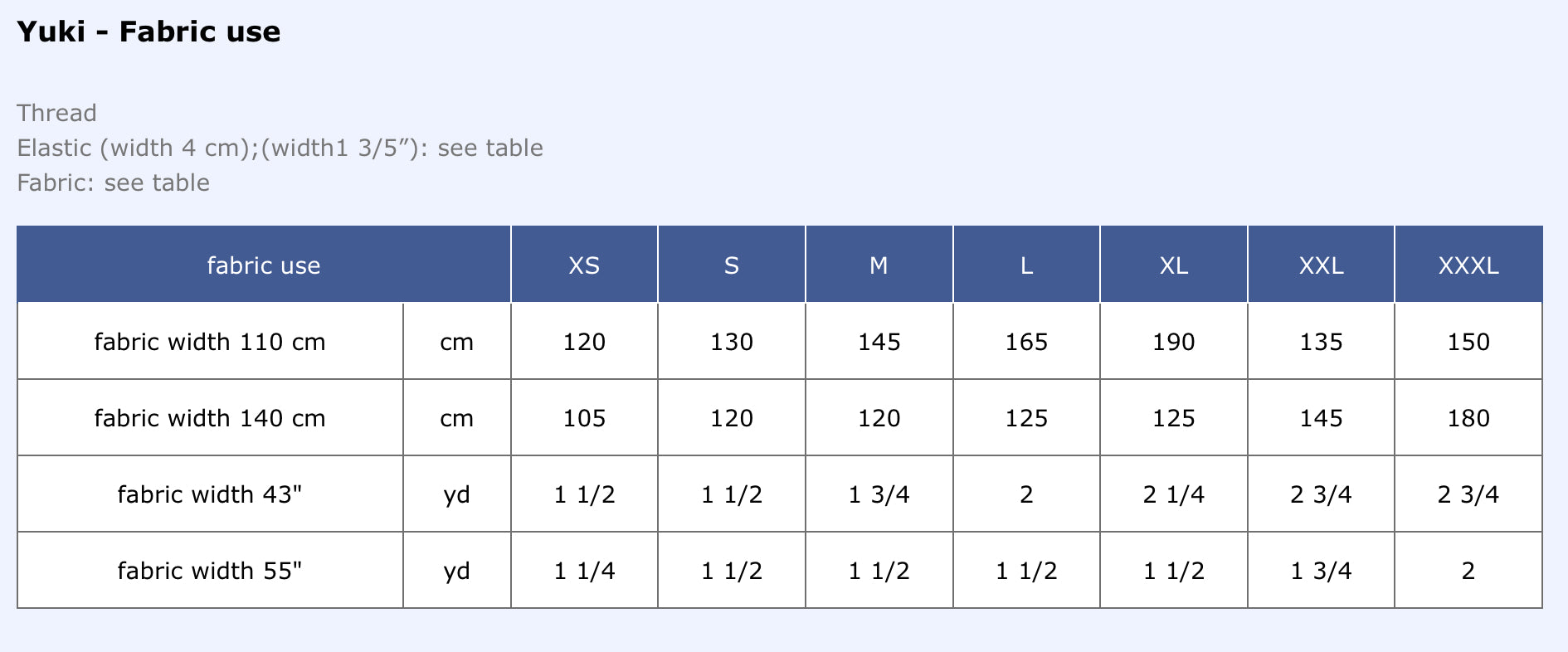Image resolution: width=1568 pixels, height=652 pixels.
Task: Select the 180 cell in the XXXL column
Action: pos(1468,418)
